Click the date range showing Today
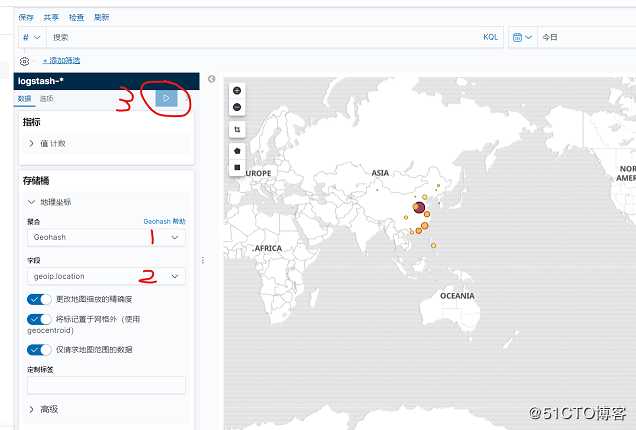 pos(550,37)
